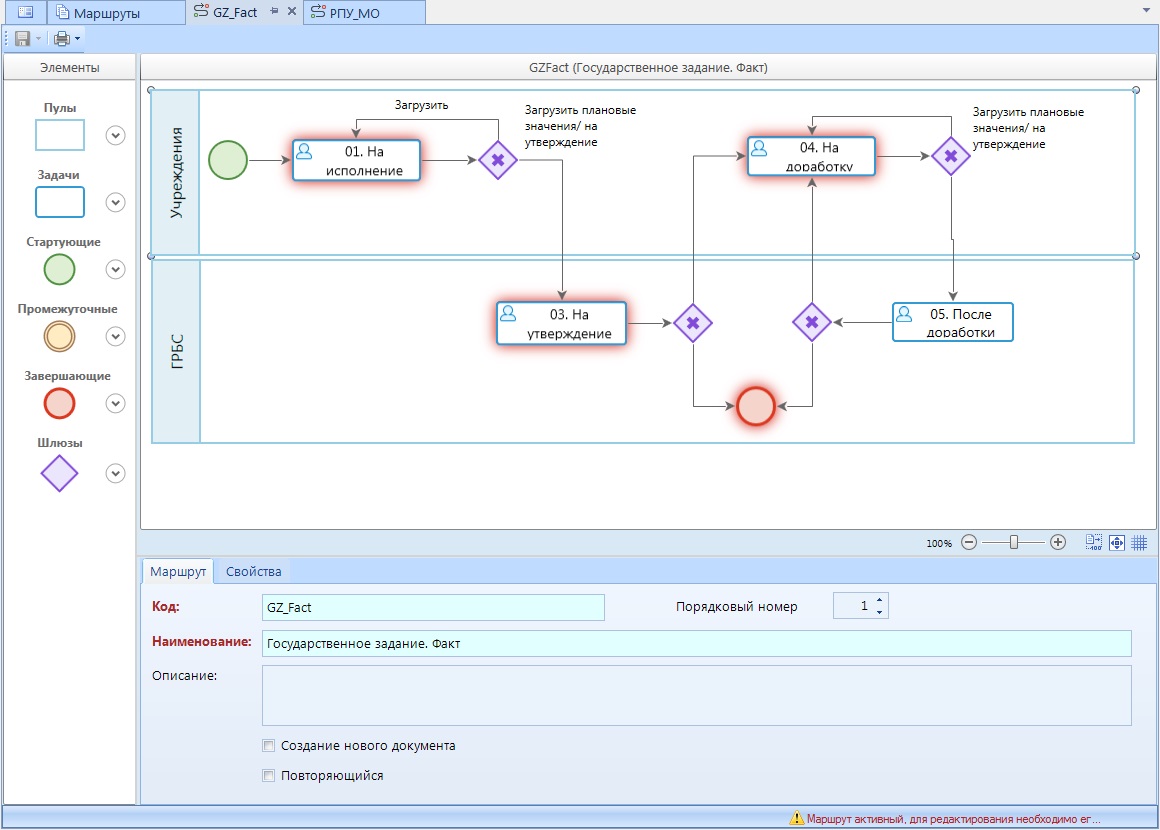The height and width of the screenshot is (830, 1160).
Task: Expand the Задачи element options
Action: point(116,203)
